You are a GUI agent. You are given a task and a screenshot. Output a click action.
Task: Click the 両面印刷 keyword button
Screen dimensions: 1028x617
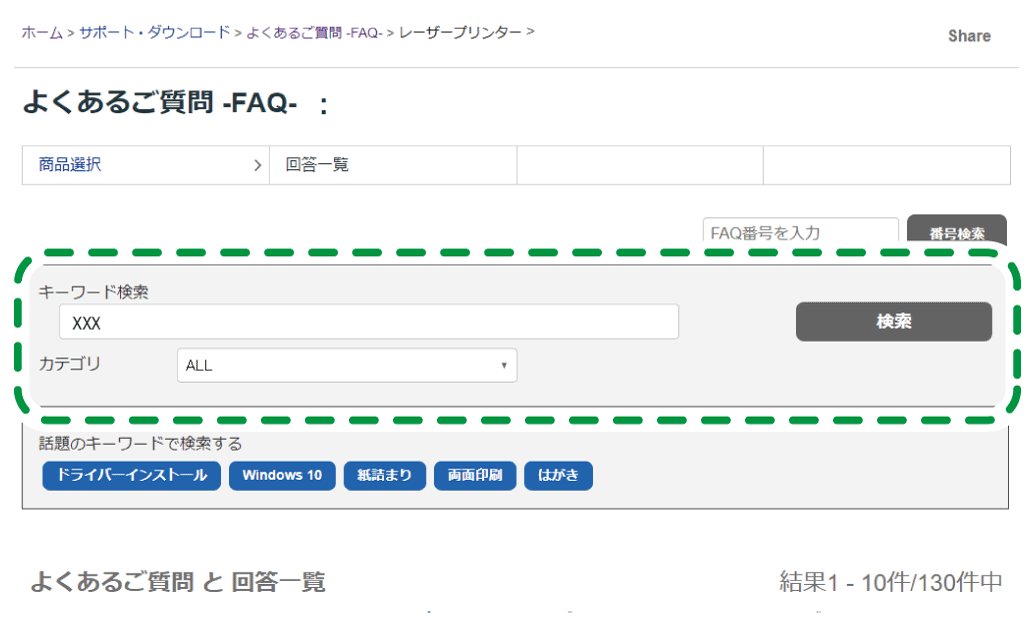pos(474,475)
